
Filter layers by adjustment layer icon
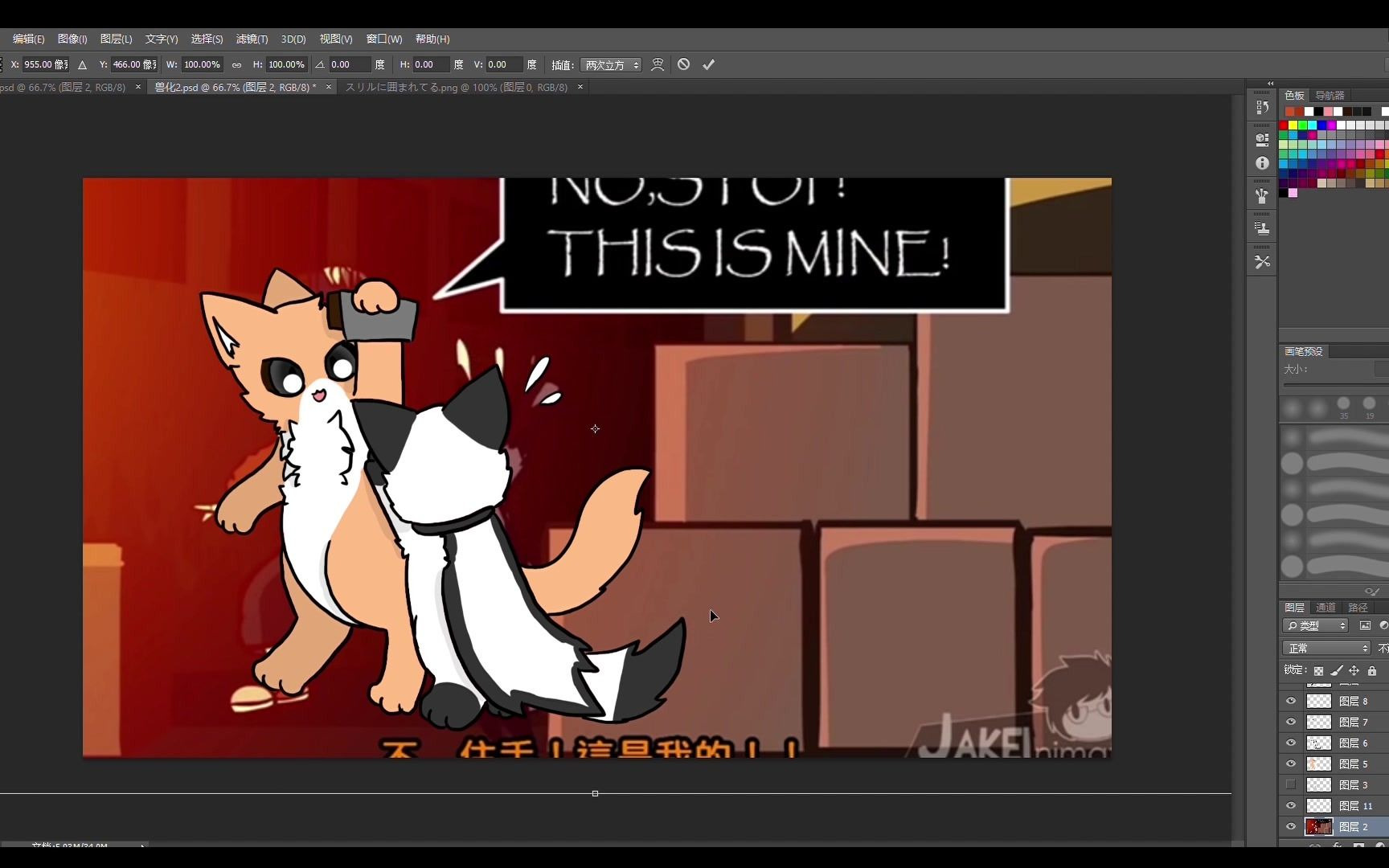click(1383, 625)
